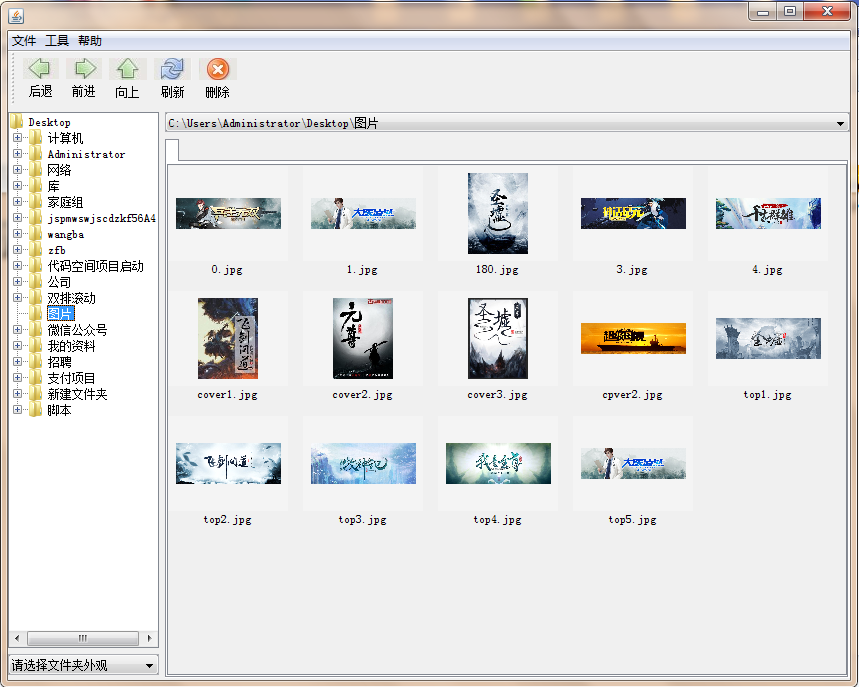Open the 请选择文件夹外观 dropdown

pyautogui.click(x=149, y=666)
